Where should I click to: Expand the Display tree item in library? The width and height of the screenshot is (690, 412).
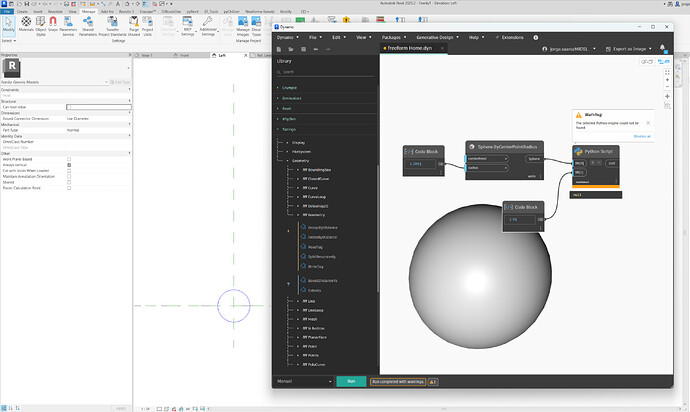(x=298, y=143)
